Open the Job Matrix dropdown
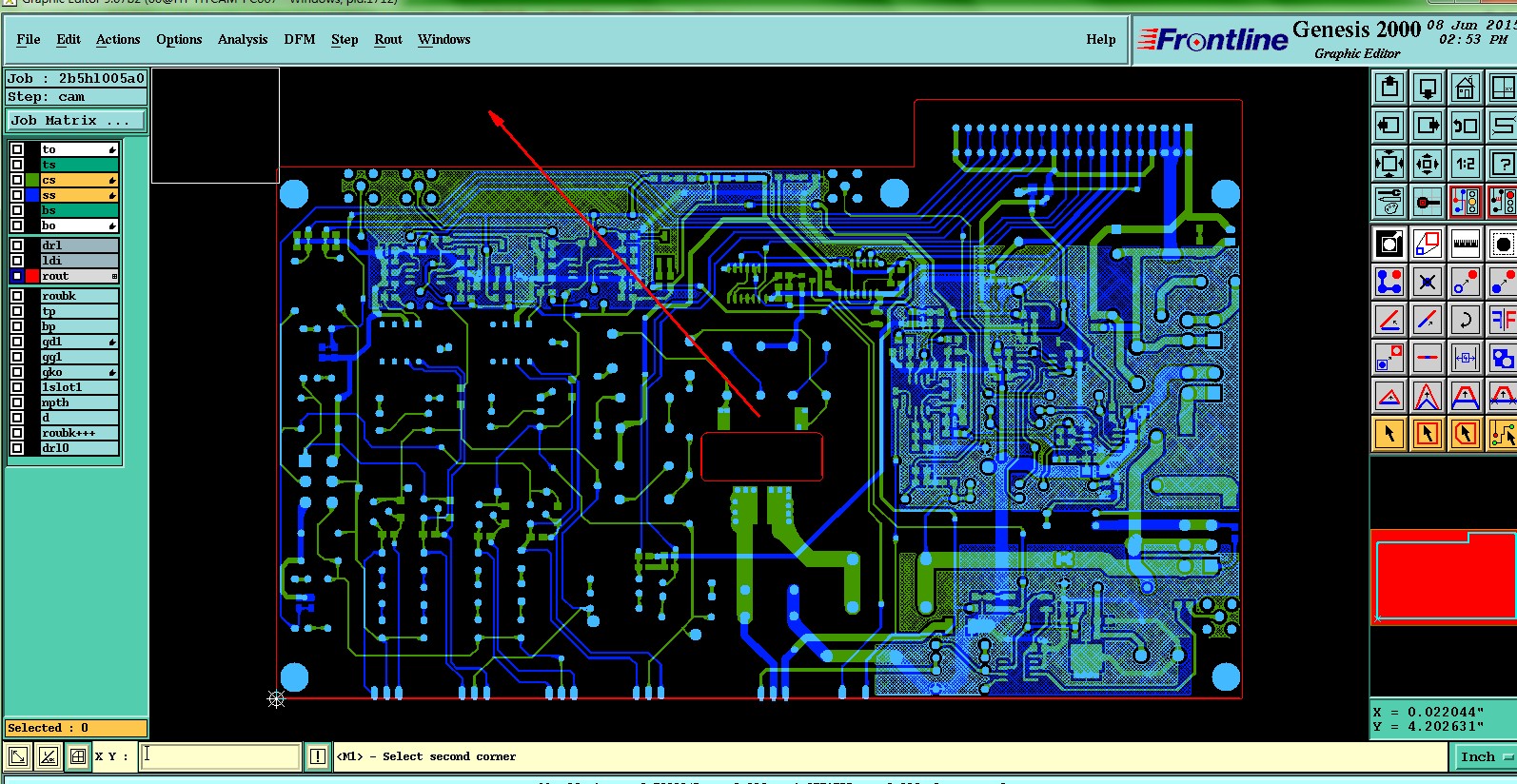Viewport: 1517px width, 784px height. click(76, 121)
